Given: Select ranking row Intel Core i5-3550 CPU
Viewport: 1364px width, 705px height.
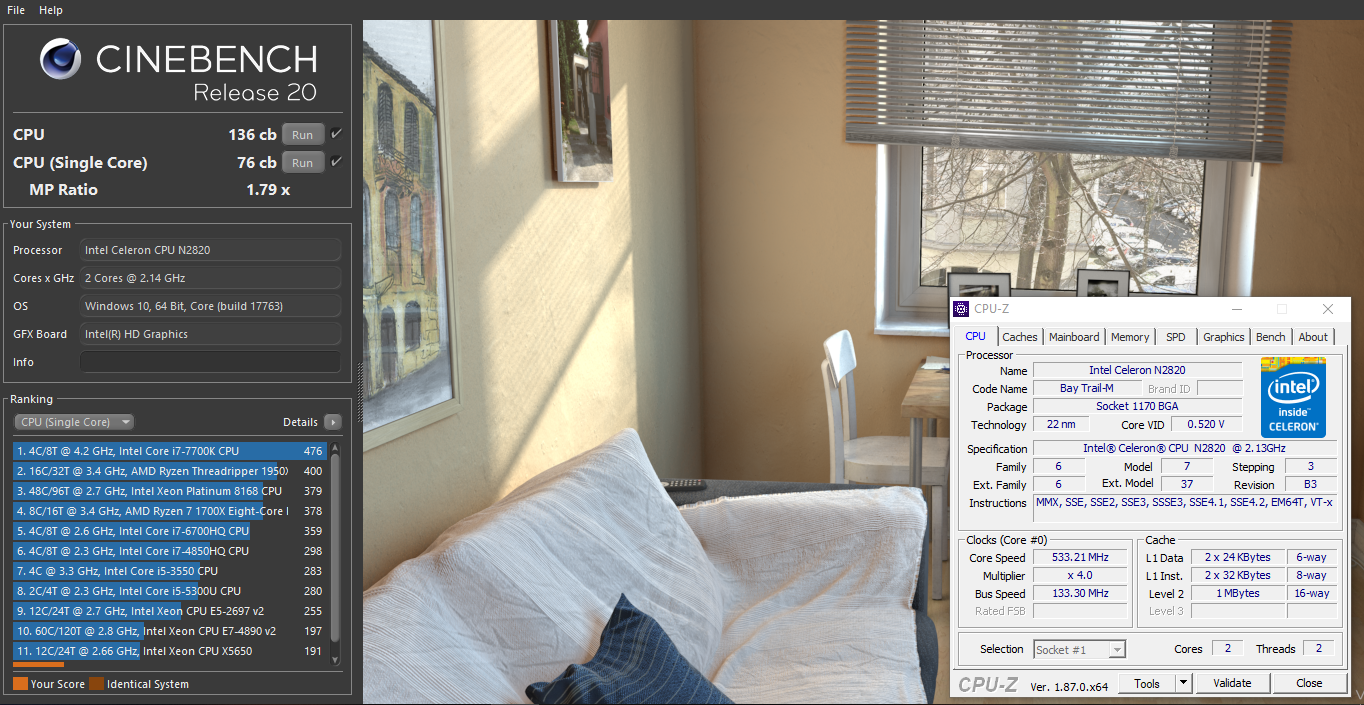Looking at the screenshot, I should (x=171, y=571).
